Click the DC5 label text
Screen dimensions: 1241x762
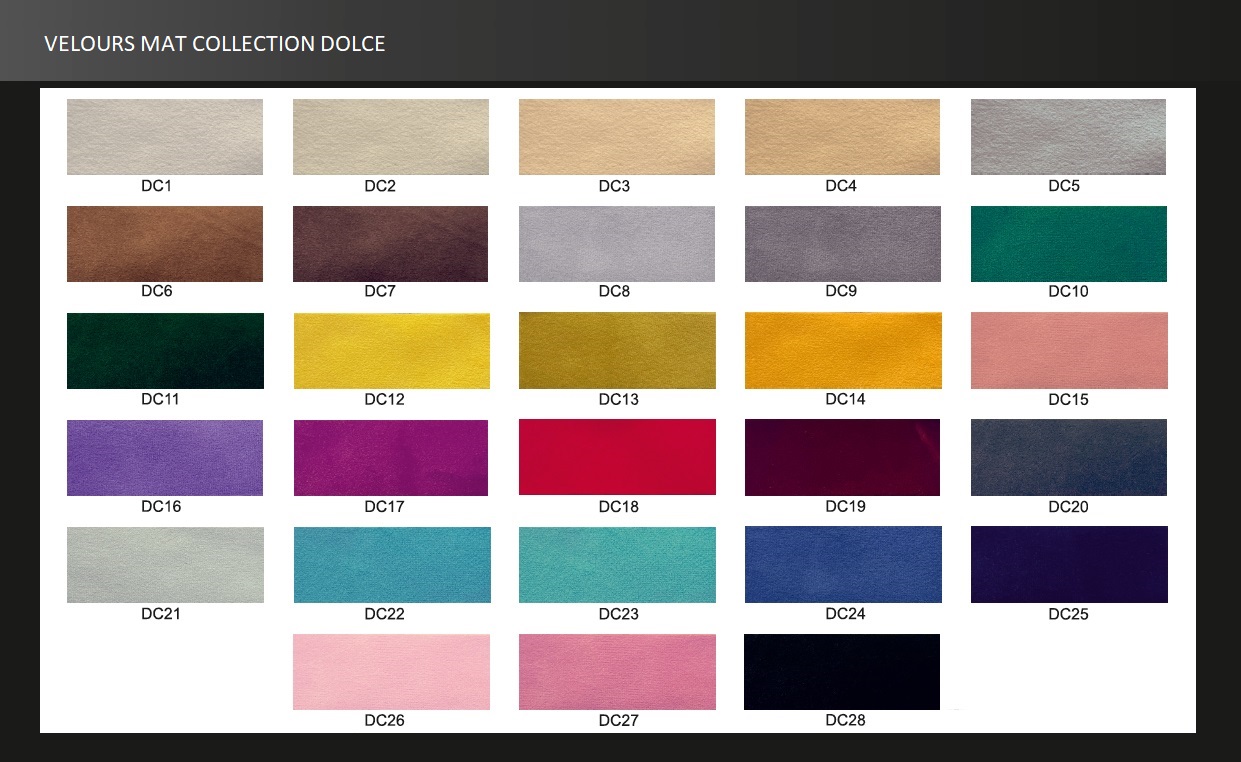(1064, 186)
